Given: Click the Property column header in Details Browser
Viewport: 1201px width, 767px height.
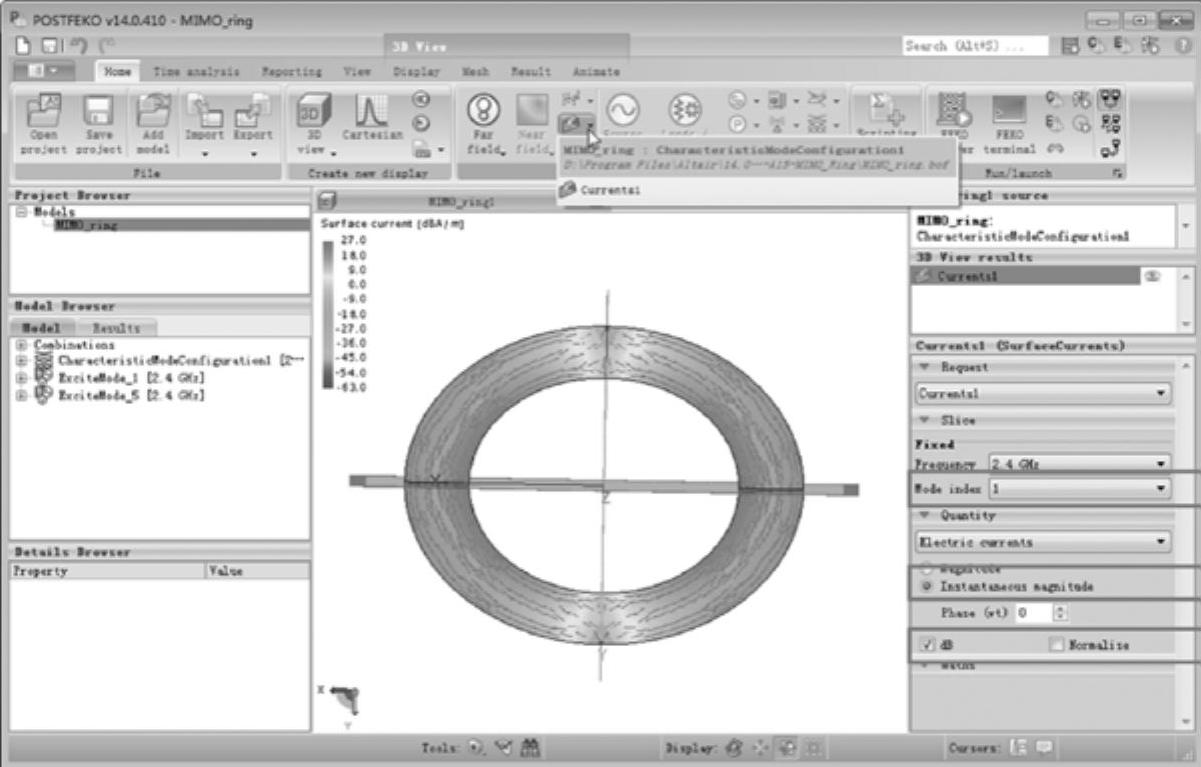Looking at the screenshot, I should pos(107,571).
